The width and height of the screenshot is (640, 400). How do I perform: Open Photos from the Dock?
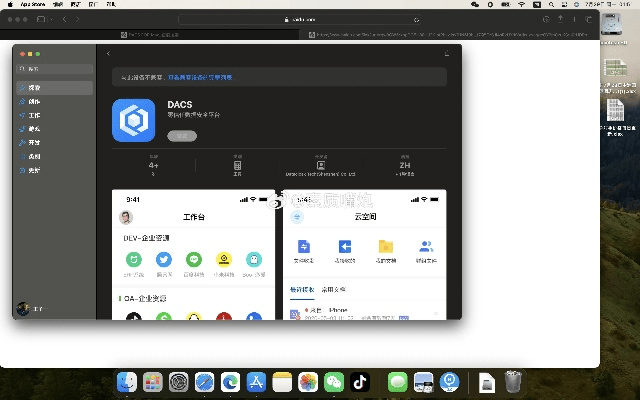tap(308, 382)
